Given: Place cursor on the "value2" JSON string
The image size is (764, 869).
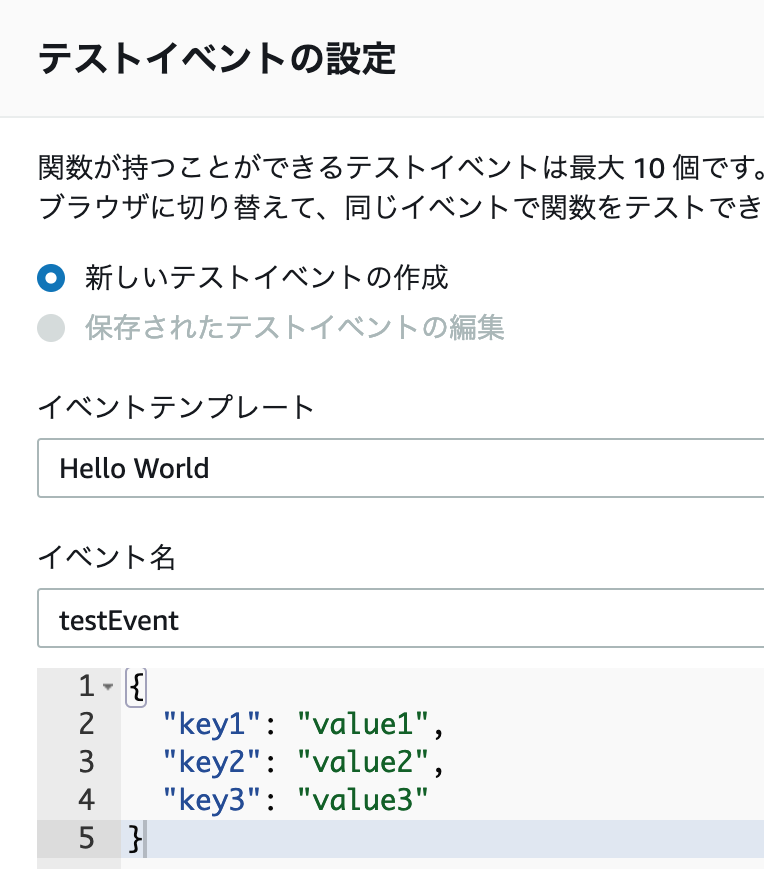Looking at the screenshot, I should pyautogui.click(x=364, y=763).
